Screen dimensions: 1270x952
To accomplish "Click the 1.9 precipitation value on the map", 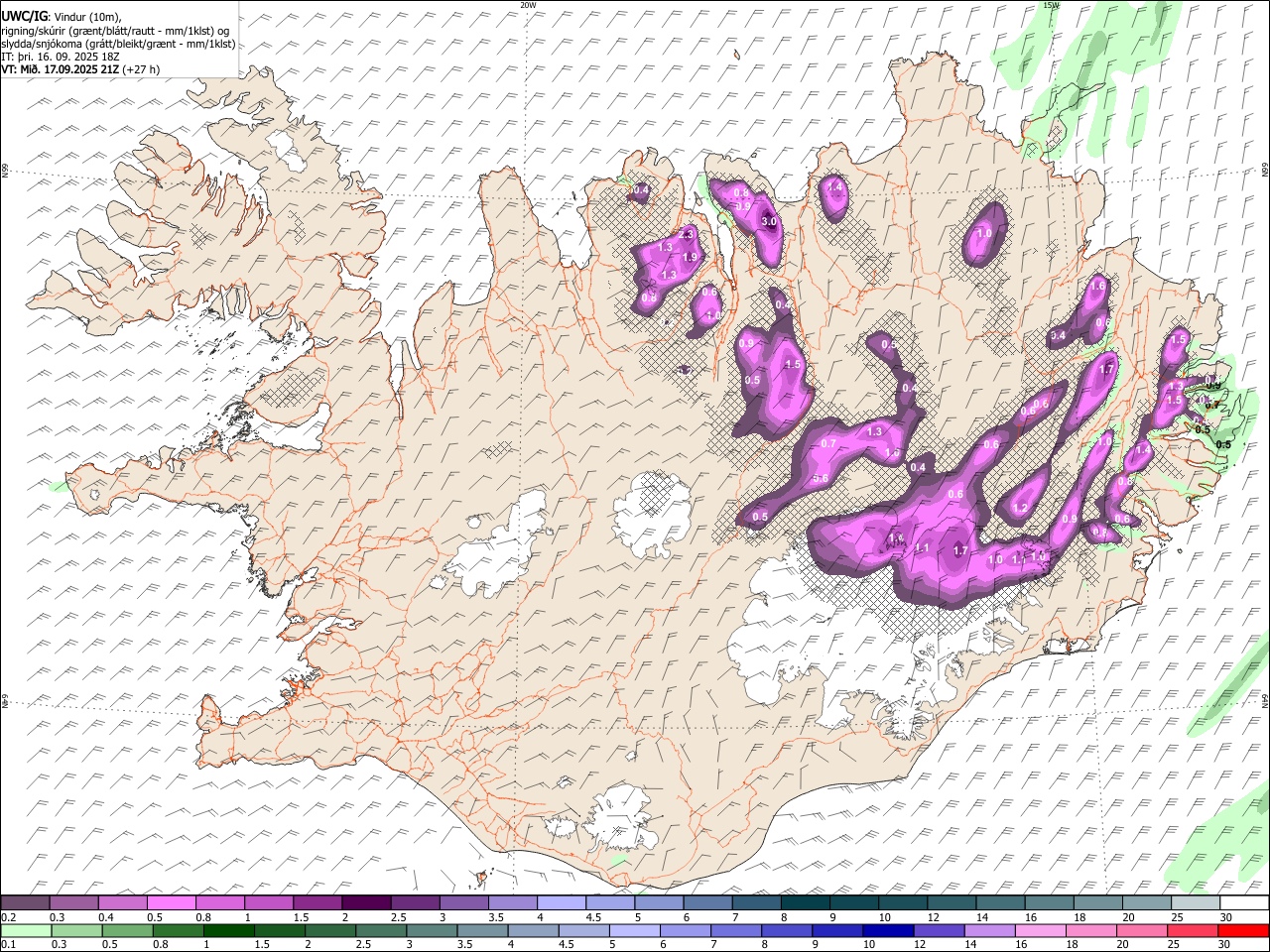I will 691,257.
